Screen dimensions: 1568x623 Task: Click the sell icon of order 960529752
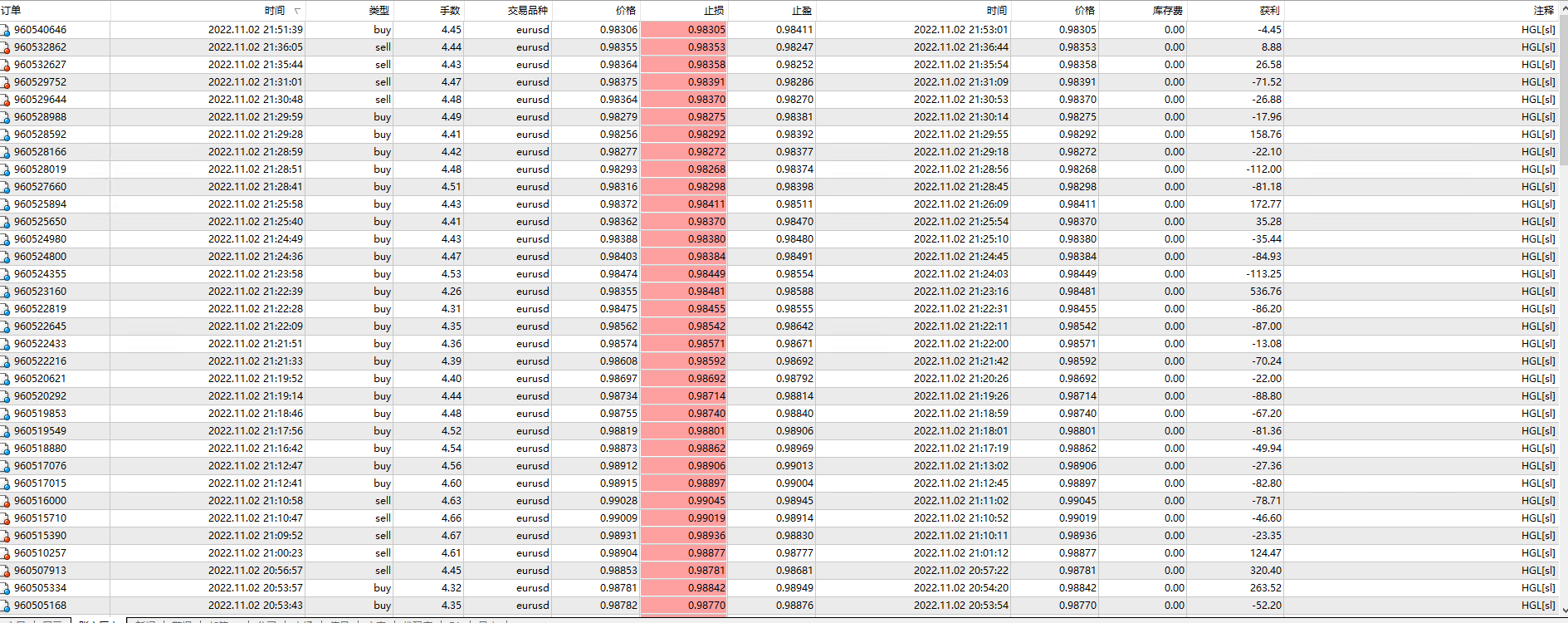point(5,82)
